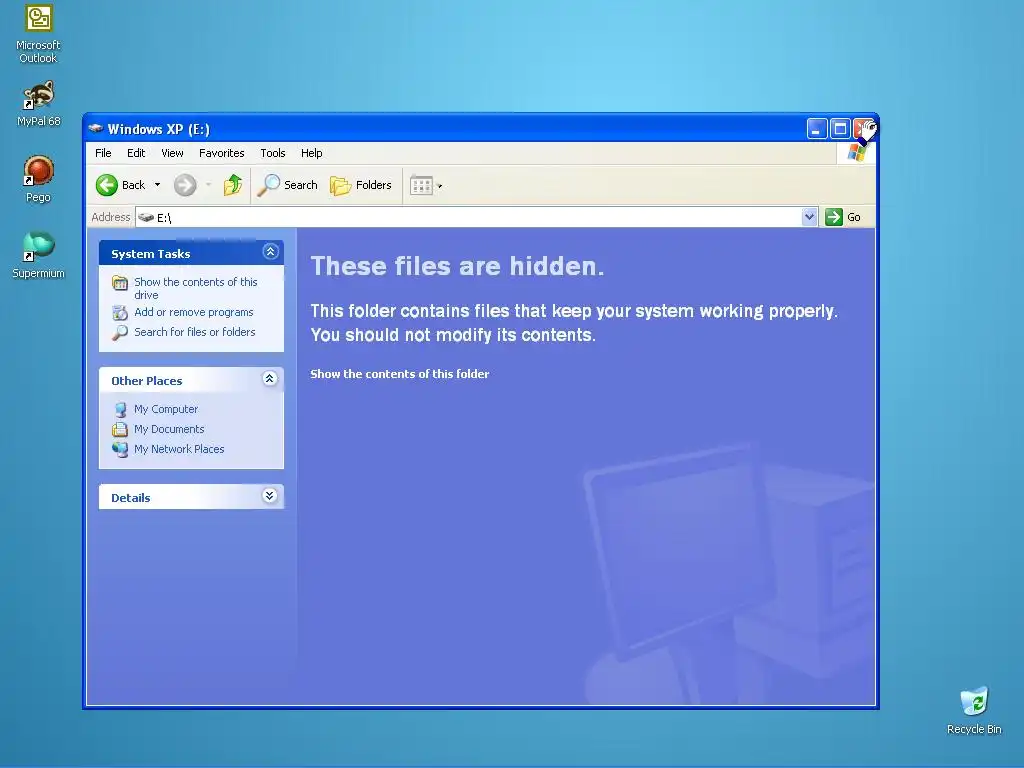The height and width of the screenshot is (768, 1024).
Task: Select the Supermium desktop shortcut
Action: (39, 255)
